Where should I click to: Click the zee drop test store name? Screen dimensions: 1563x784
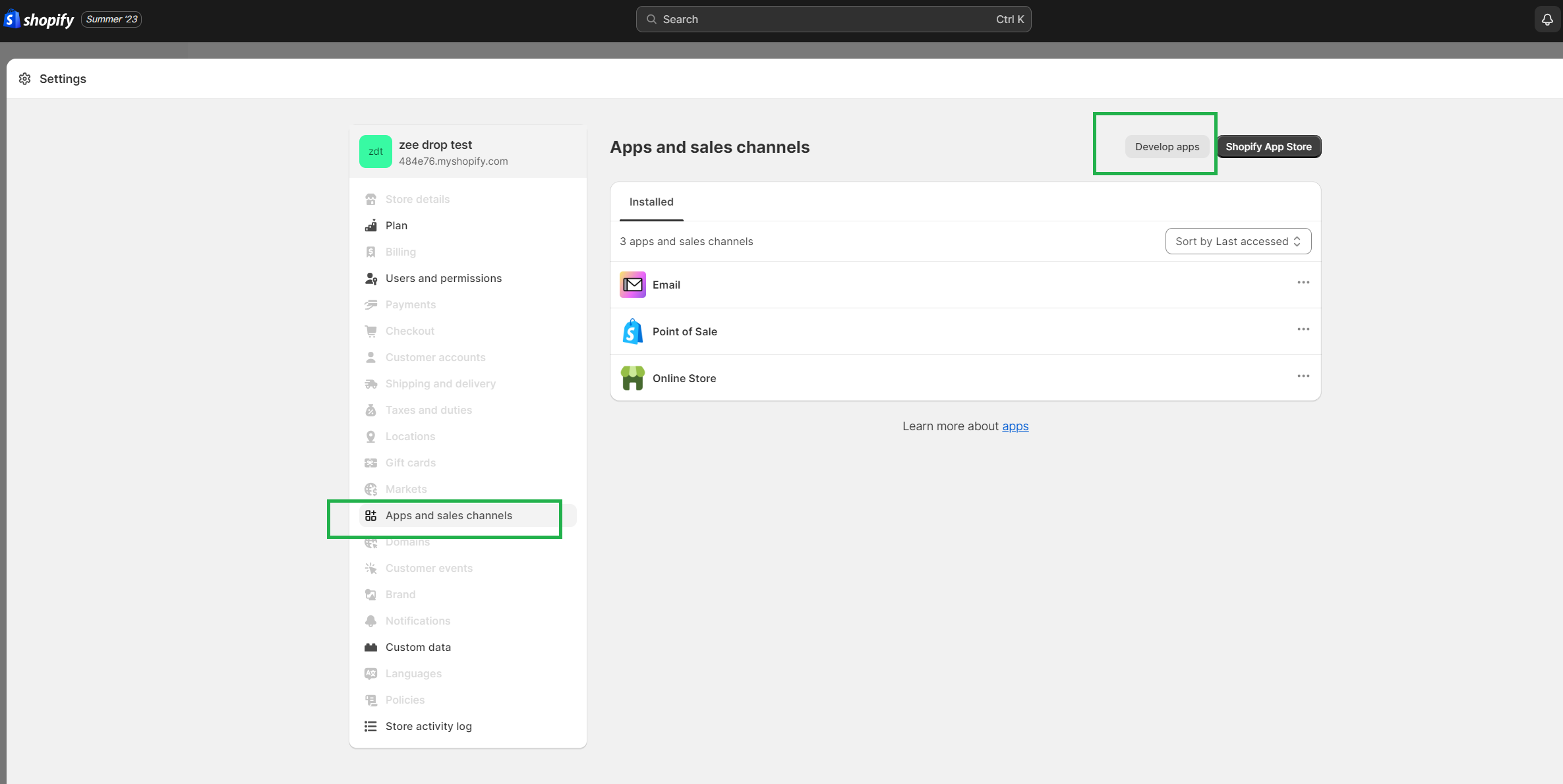pyautogui.click(x=436, y=145)
